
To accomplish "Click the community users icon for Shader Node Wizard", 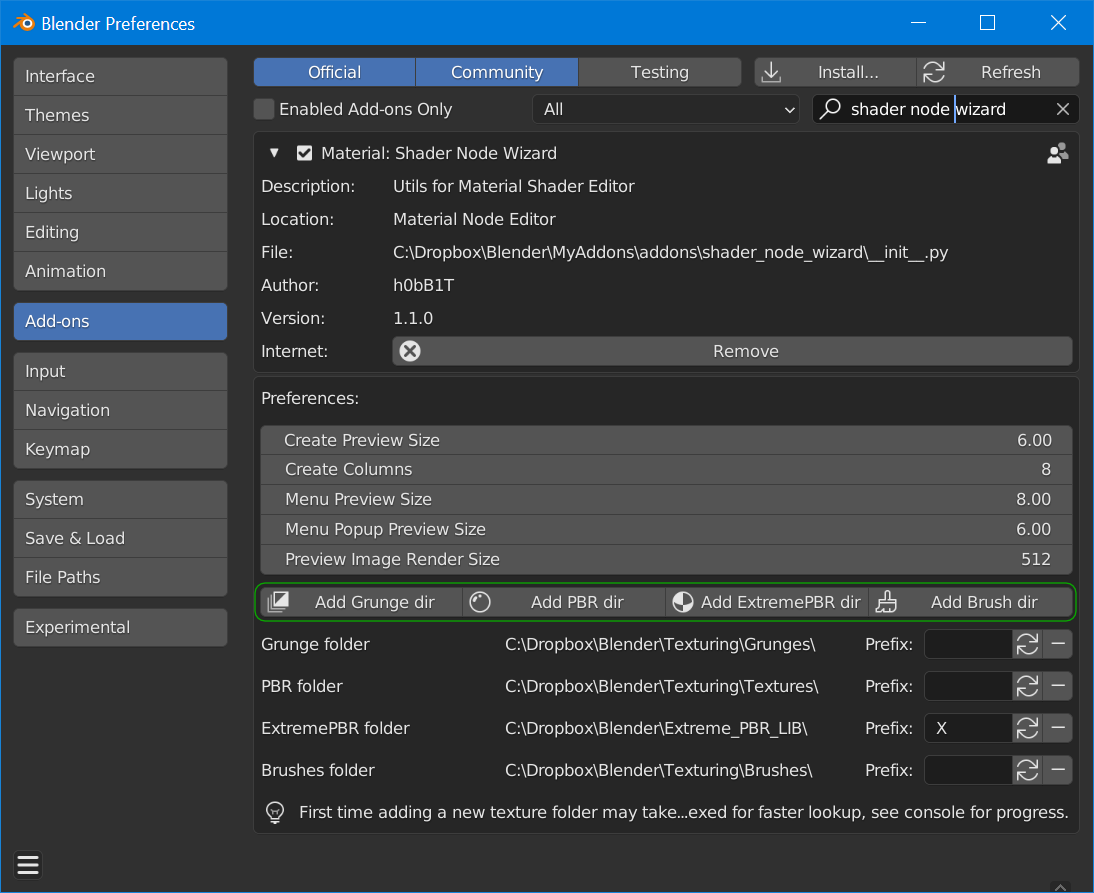I will (1058, 153).
